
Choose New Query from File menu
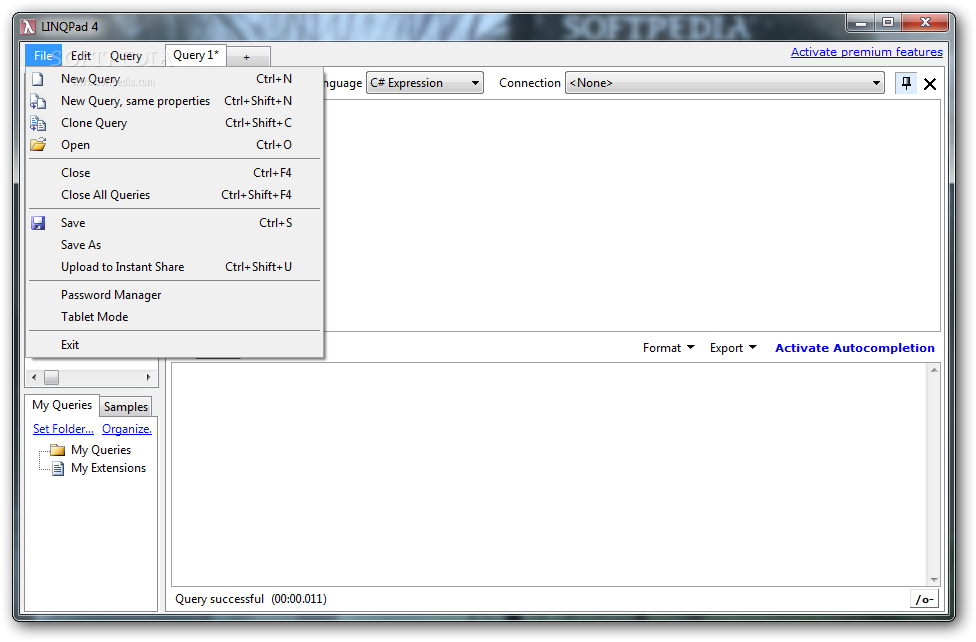[x=174, y=79]
